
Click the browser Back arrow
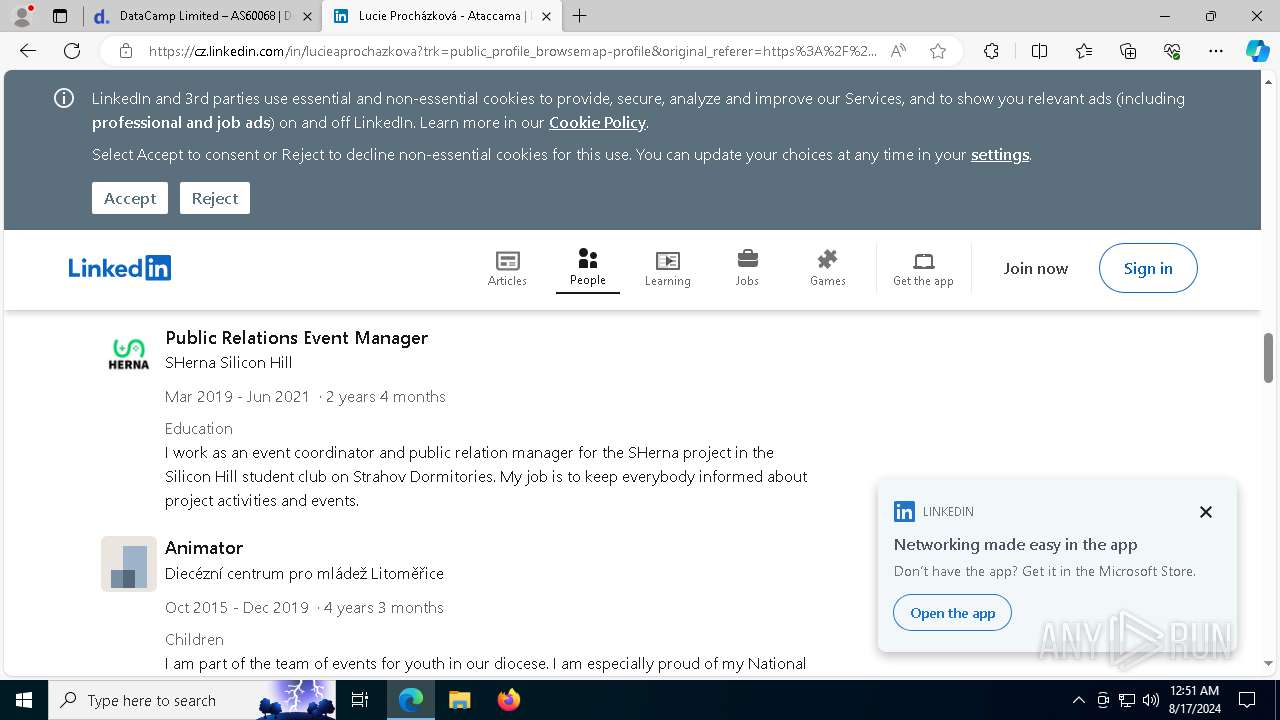28,51
